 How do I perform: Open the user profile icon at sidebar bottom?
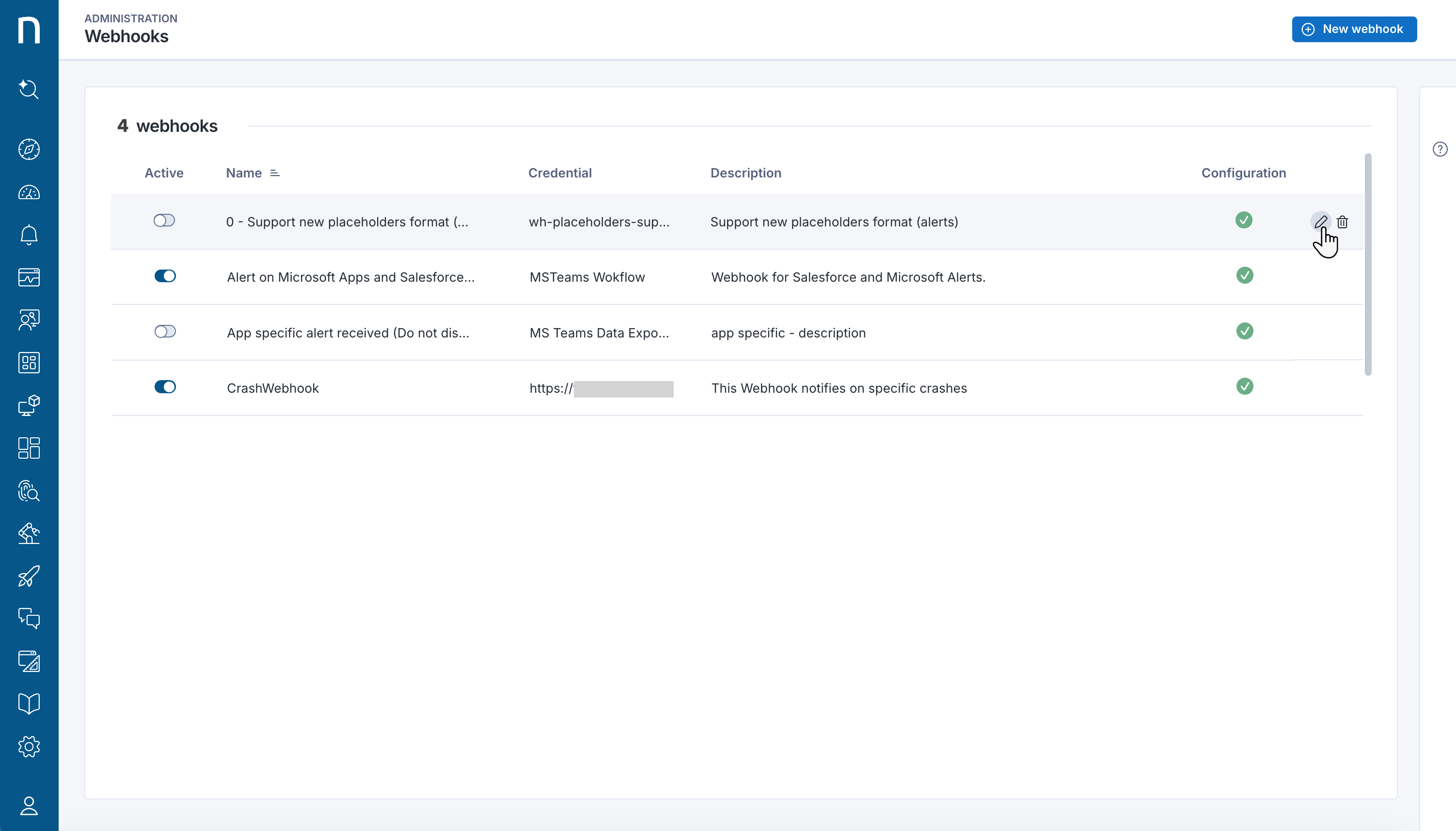click(28, 806)
